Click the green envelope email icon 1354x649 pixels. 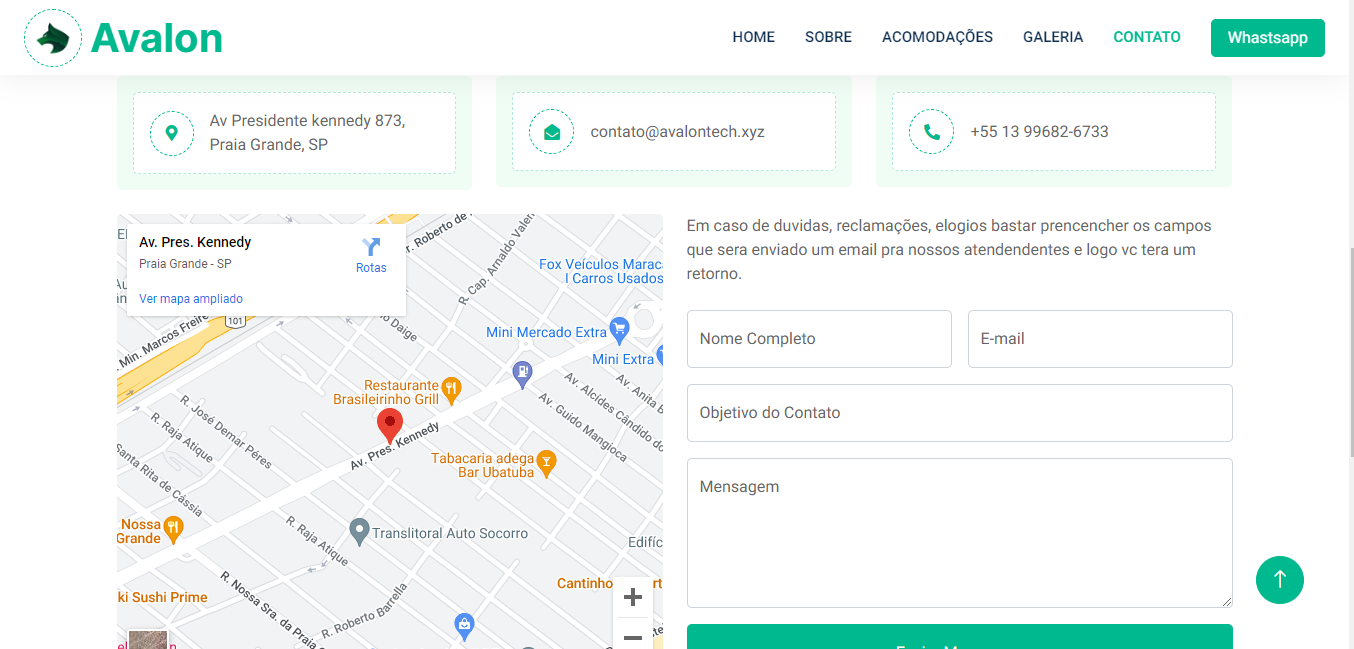point(552,132)
